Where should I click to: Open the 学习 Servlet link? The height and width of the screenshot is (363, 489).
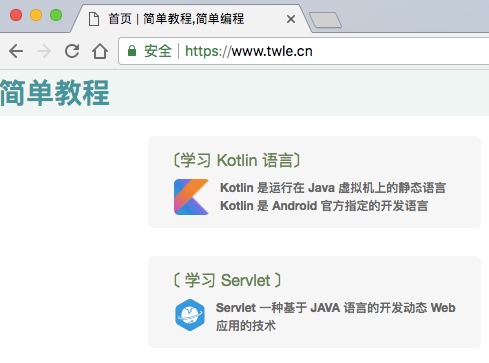pyautogui.click(x=227, y=280)
